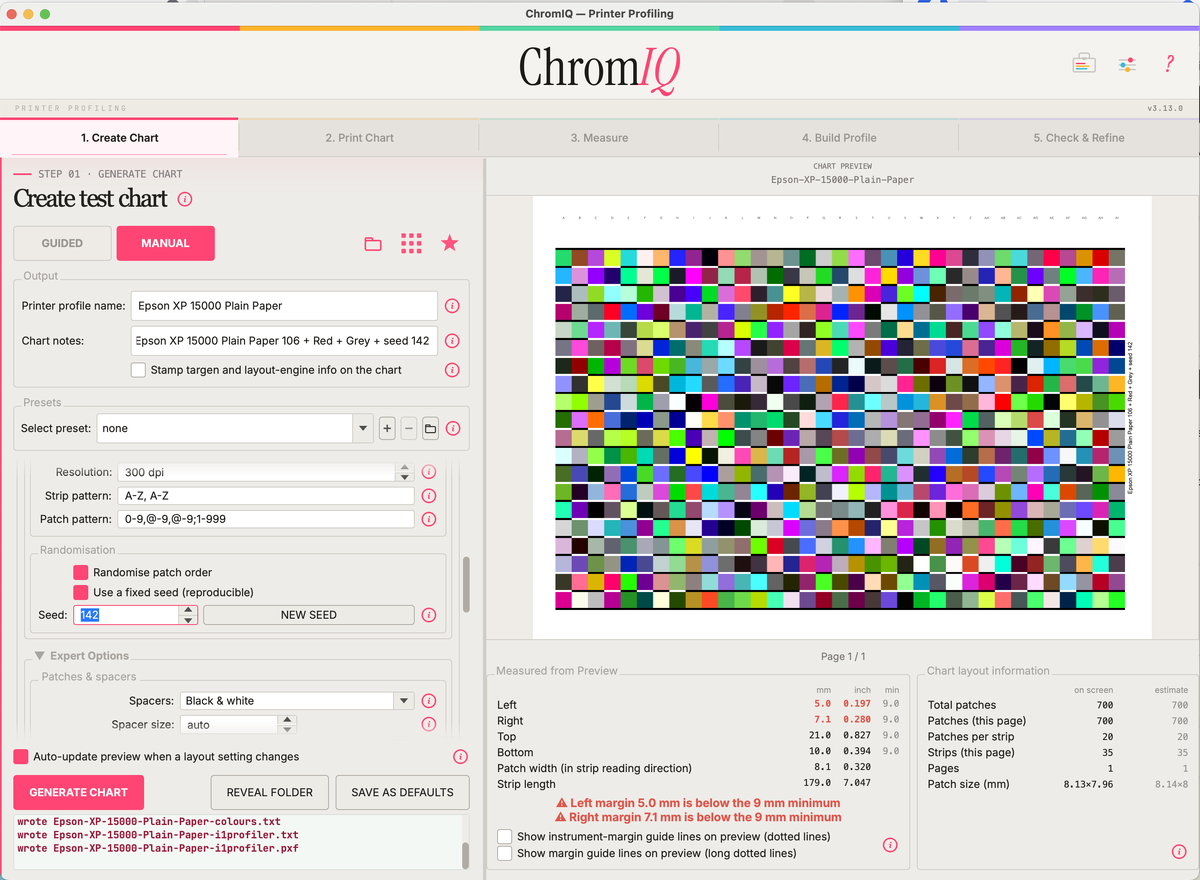Viewport: 1200px width, 880px height.
Task: Click the GENERATE CHART button
Action: pyautogui.click(x=79, y=792)
